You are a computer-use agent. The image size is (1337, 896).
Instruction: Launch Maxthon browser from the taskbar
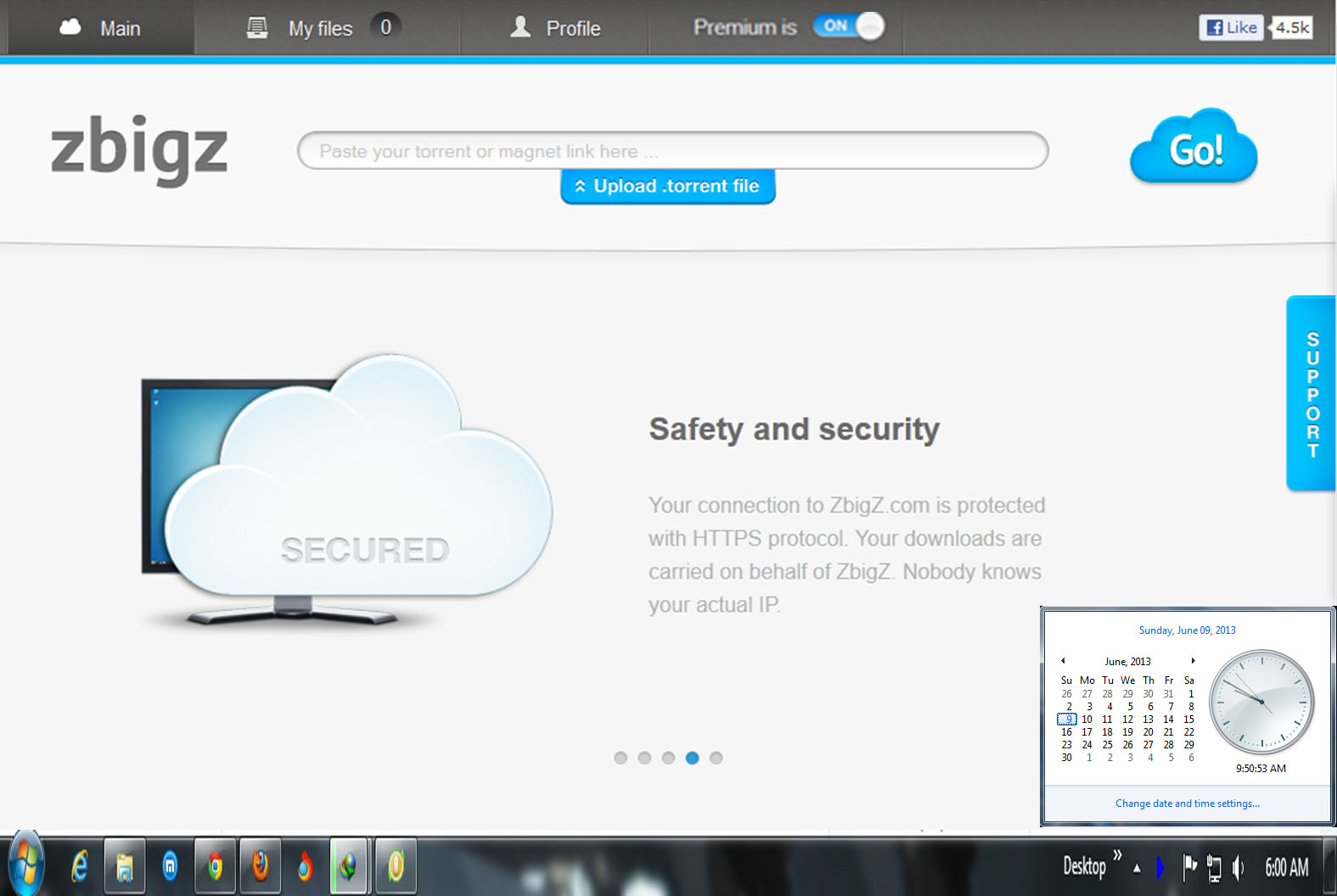(x=170, y=866)
